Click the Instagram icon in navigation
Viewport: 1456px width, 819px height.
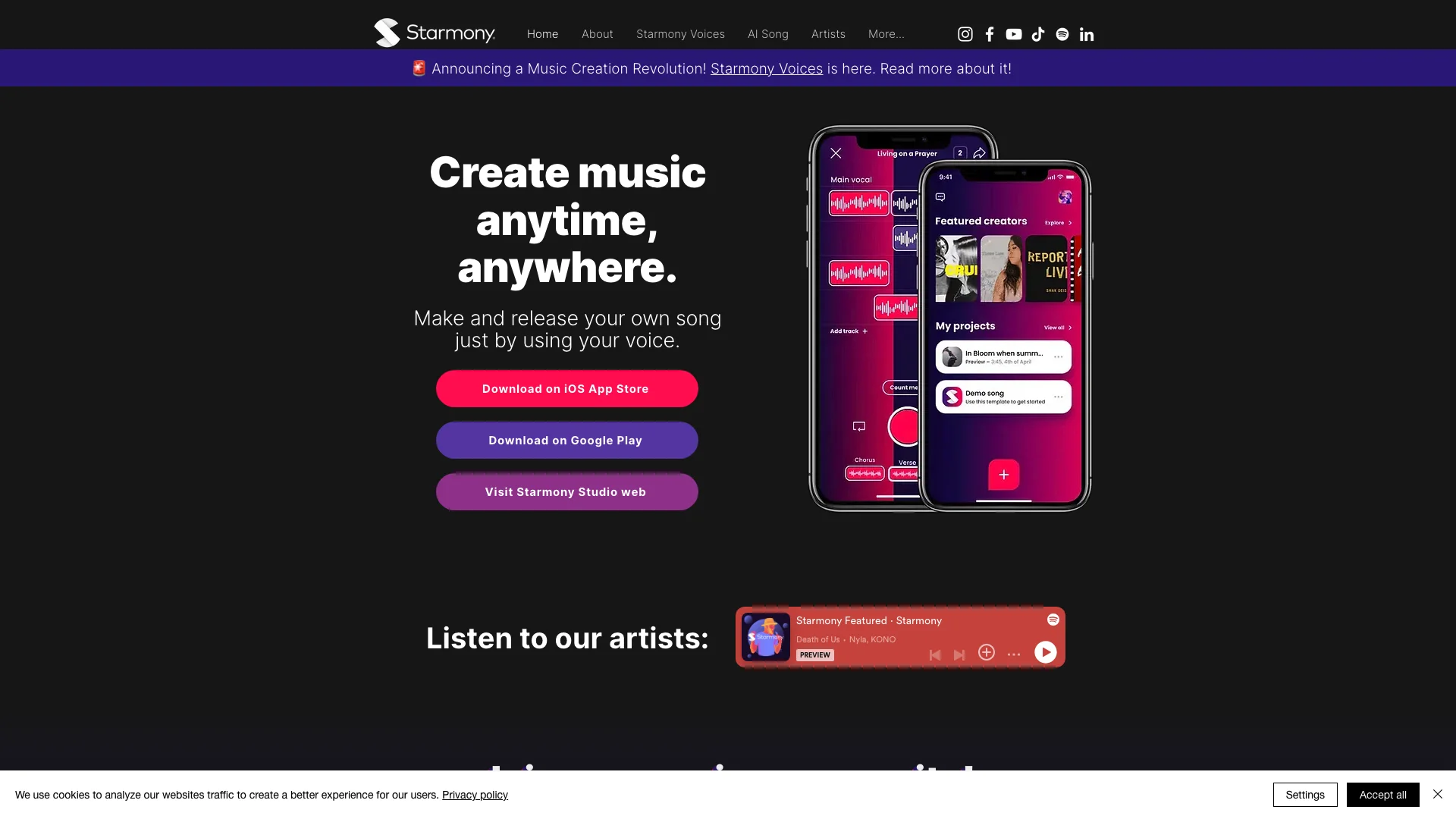[x=964, y=34]
